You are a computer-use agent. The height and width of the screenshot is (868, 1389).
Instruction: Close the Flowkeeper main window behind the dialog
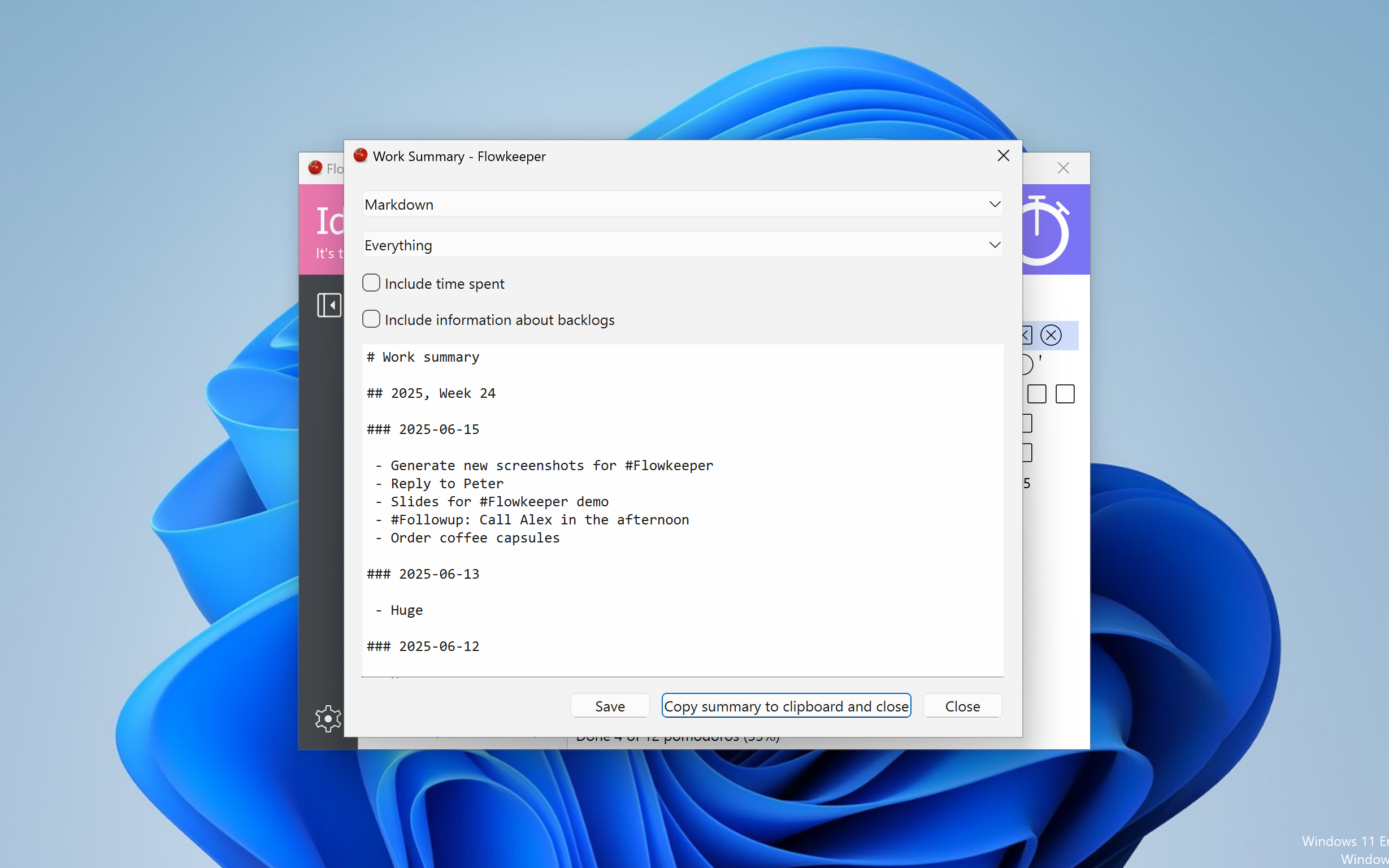(1063, 168)
